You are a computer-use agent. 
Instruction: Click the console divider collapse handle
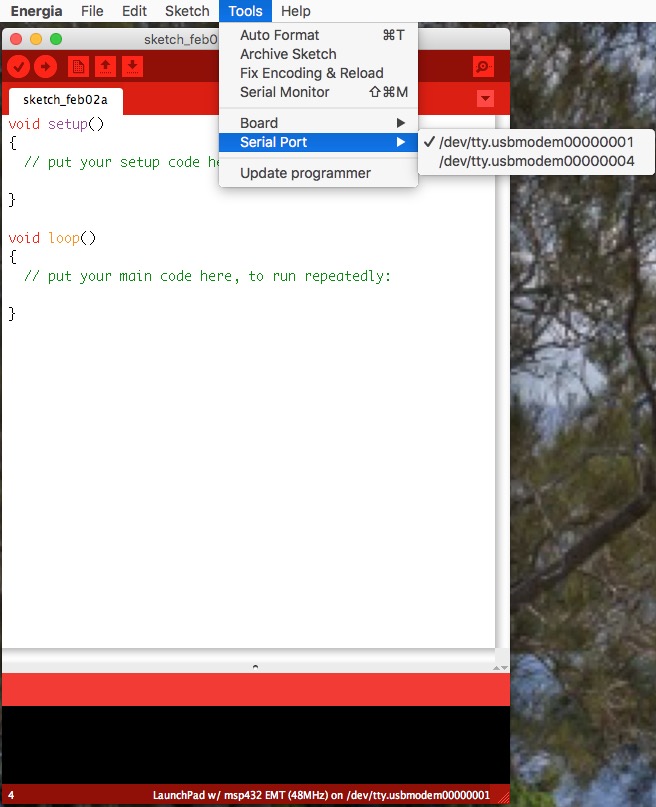click(255, 666)
